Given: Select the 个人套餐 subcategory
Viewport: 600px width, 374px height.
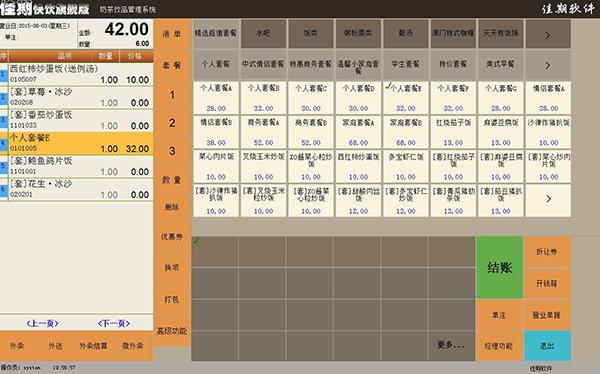Looking at the screenshot, I should (216, 64).
